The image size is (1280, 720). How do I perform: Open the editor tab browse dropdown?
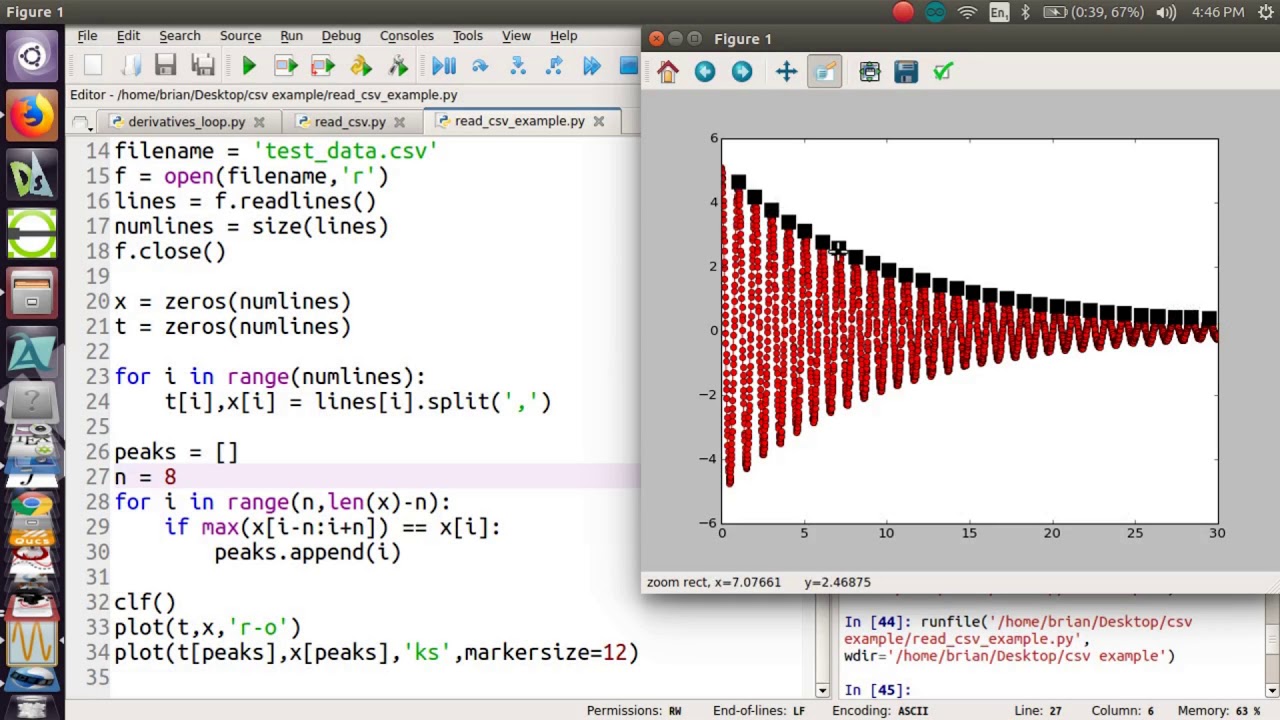click(81, 122)
